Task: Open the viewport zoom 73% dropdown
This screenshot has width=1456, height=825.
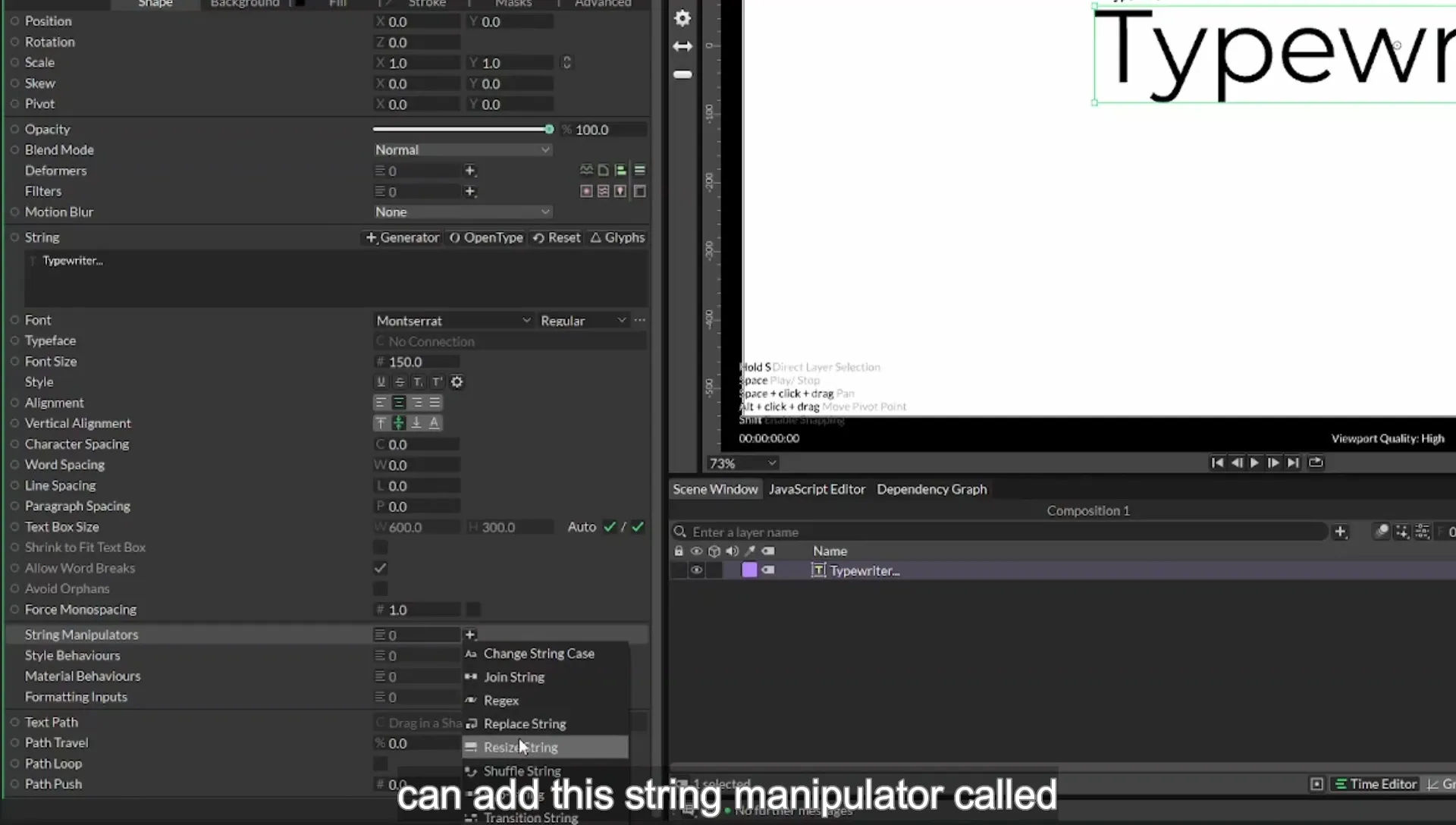Action: point(742,463)
